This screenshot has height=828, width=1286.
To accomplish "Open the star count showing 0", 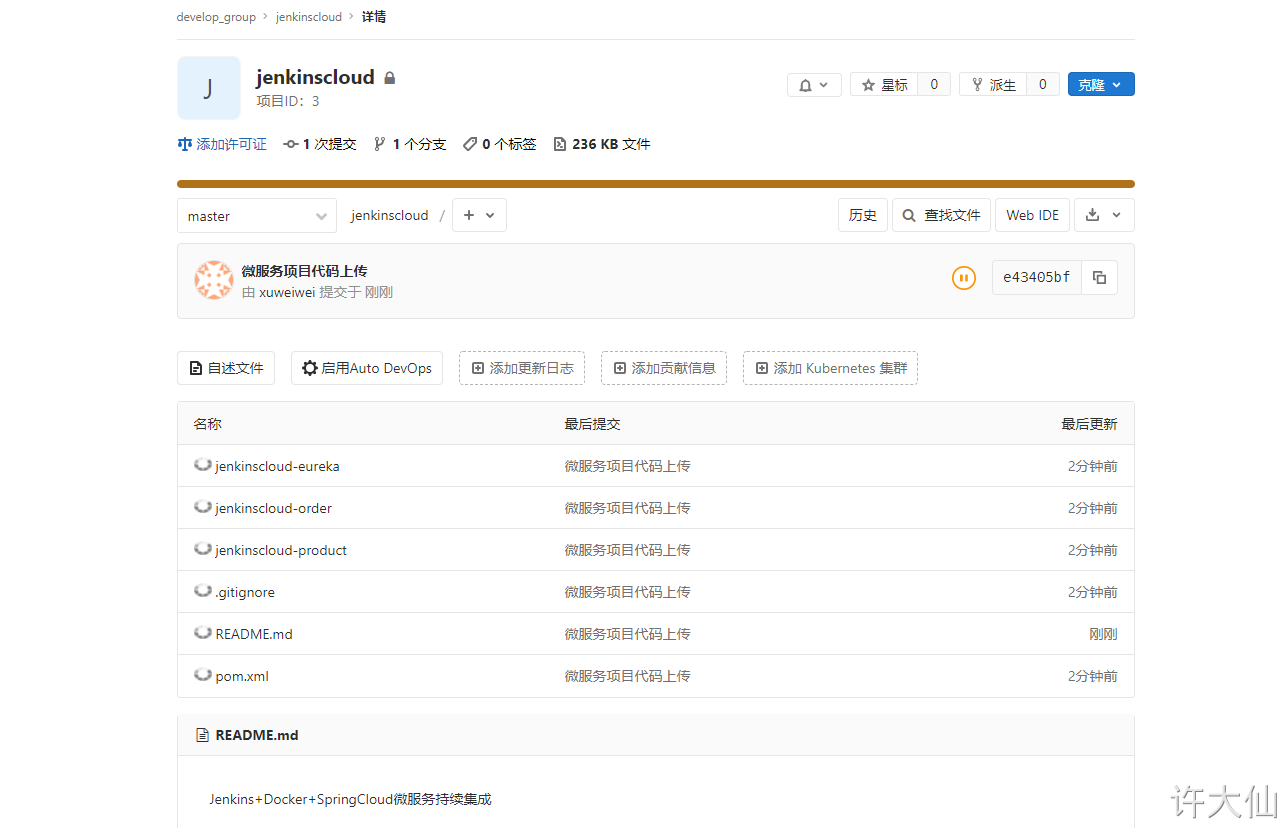I will [934, 85].
